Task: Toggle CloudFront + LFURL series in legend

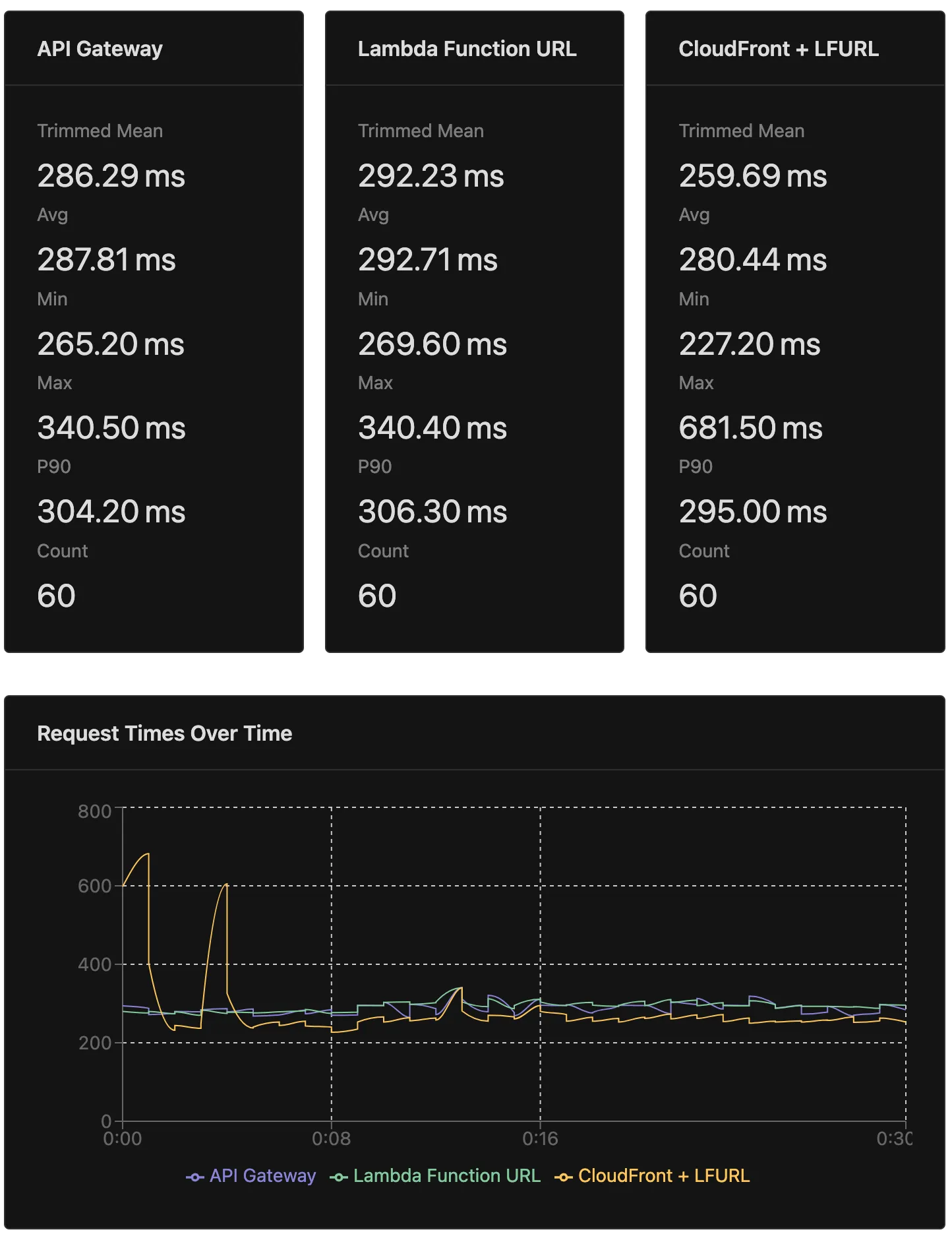Action: point(652,1176)
